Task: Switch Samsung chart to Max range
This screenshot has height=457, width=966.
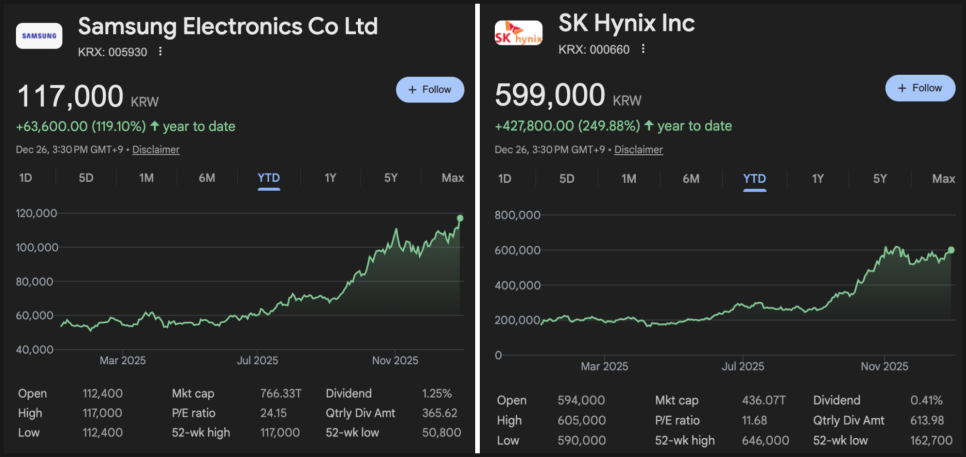Action: pyautogui.click(x=452, y=178)
